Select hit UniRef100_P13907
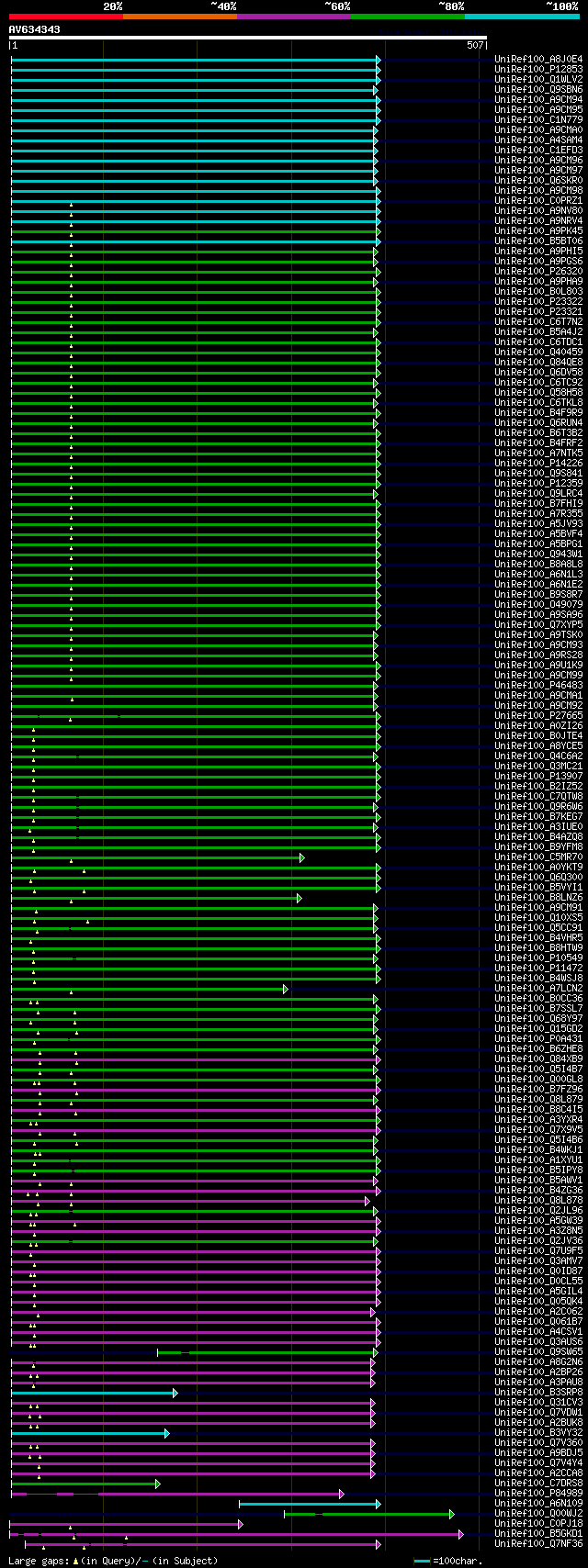The width and height of the screenshot is (588, 1568). coord(538,776)
